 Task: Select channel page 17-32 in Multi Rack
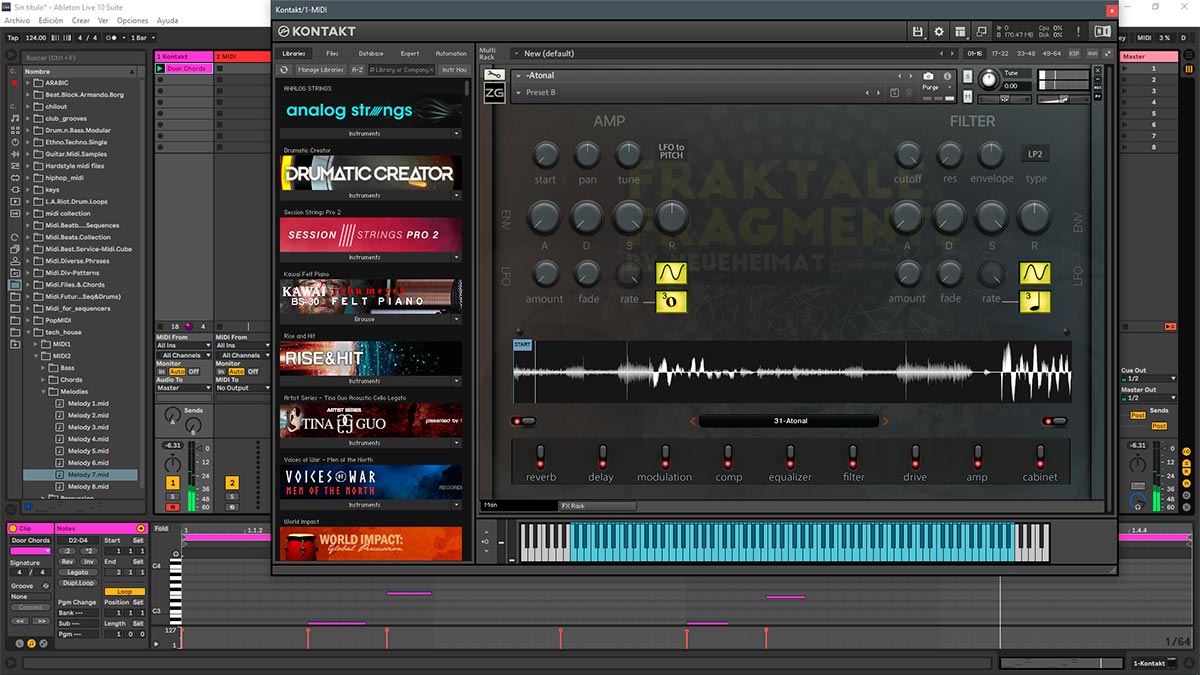(999, 53)
